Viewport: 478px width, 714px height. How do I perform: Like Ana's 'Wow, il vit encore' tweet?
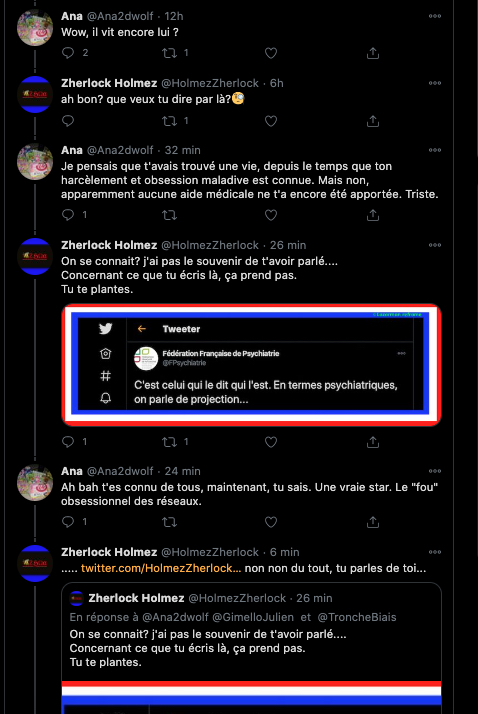(271, 53)
